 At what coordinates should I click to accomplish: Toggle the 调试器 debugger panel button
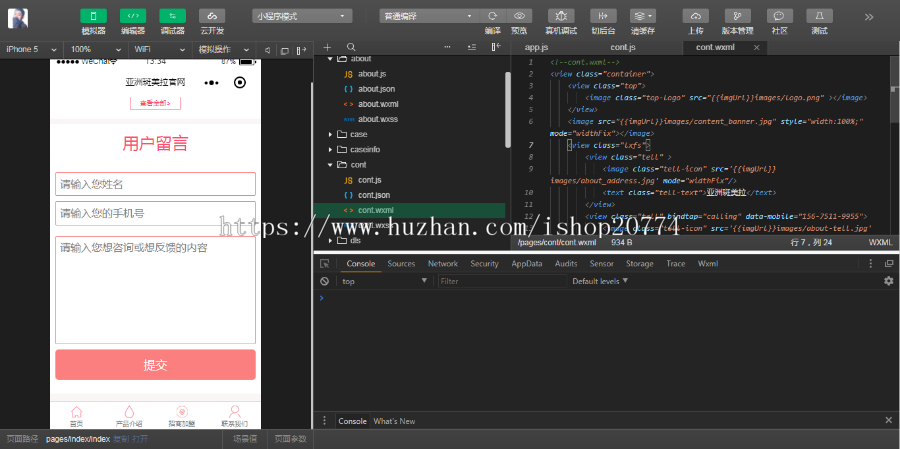(x=172, y=16)
